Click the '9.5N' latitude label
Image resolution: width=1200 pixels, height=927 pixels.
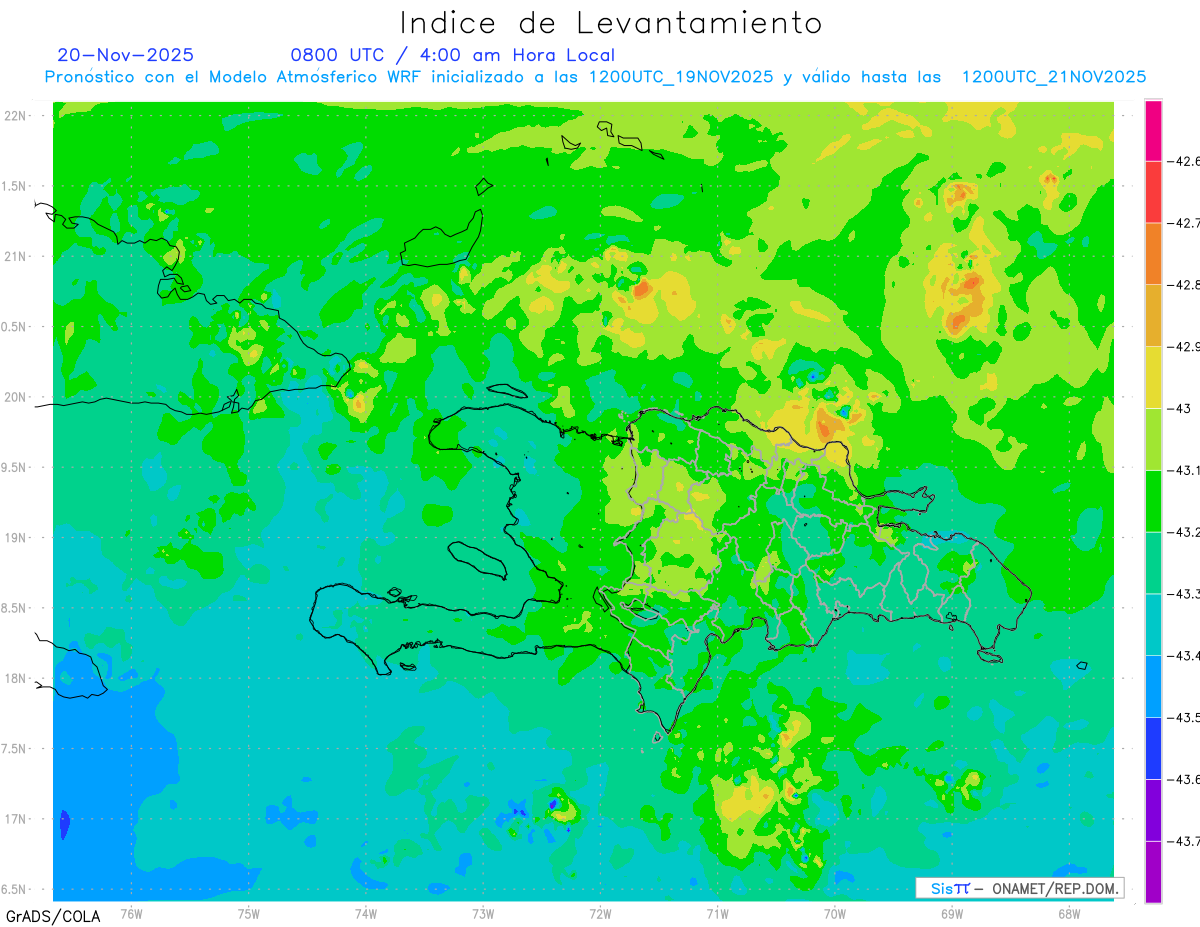tap(14, 467)
